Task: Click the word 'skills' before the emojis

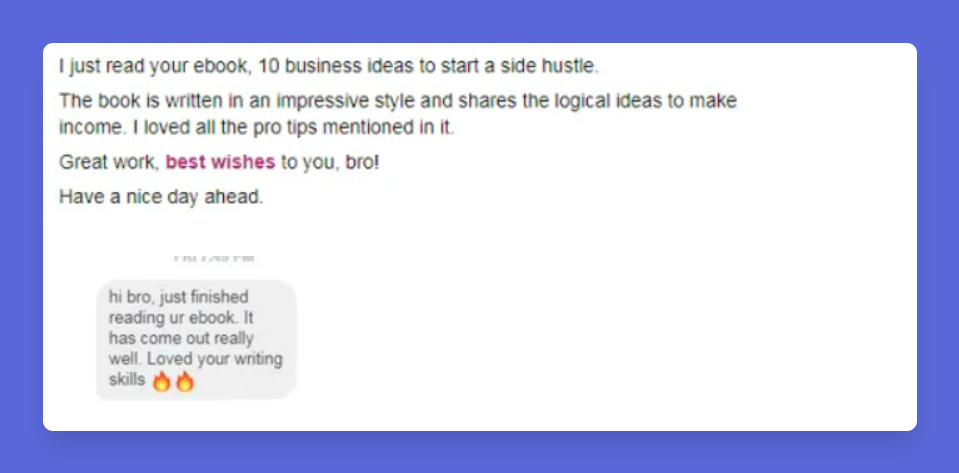Action: pos(127,379)
